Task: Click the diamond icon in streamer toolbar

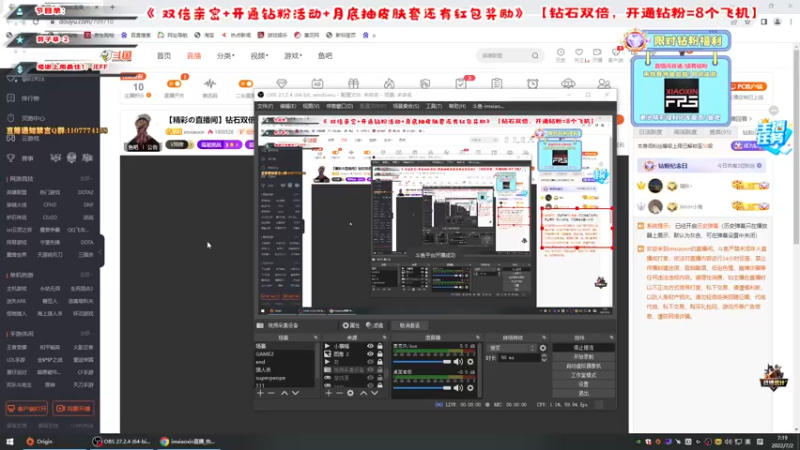Action: coord(282,83)
